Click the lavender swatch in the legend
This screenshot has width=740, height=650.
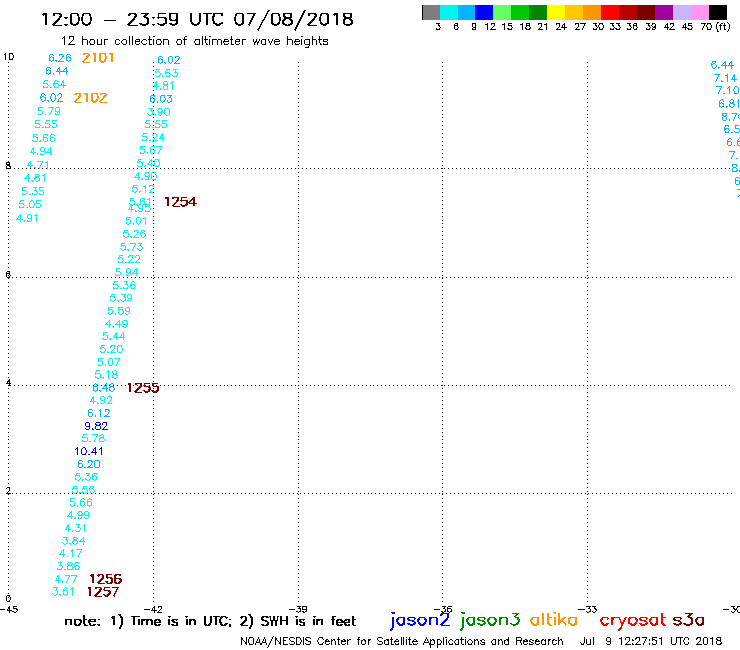pos(681,12)
